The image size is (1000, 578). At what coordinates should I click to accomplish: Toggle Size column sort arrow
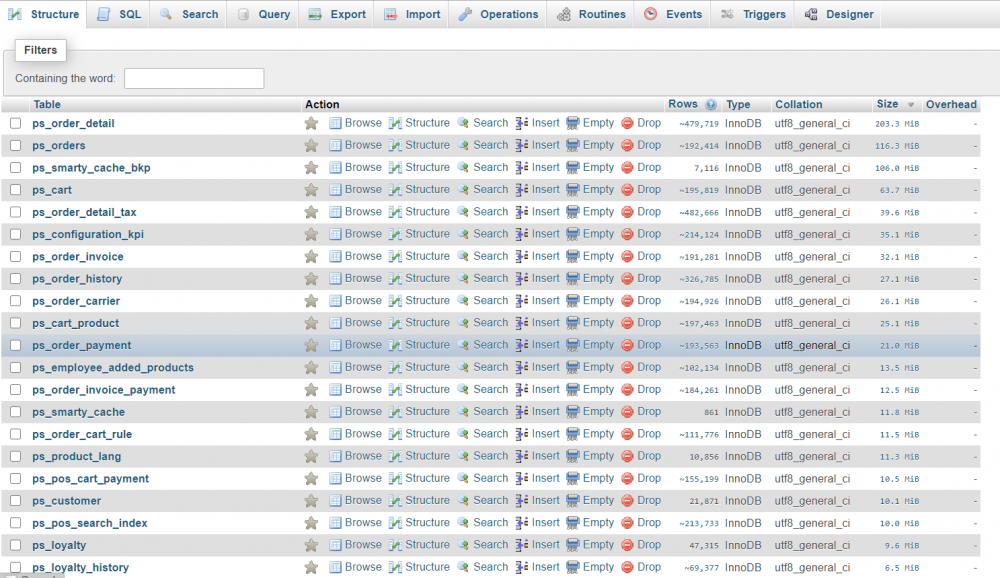click(911, 105)
